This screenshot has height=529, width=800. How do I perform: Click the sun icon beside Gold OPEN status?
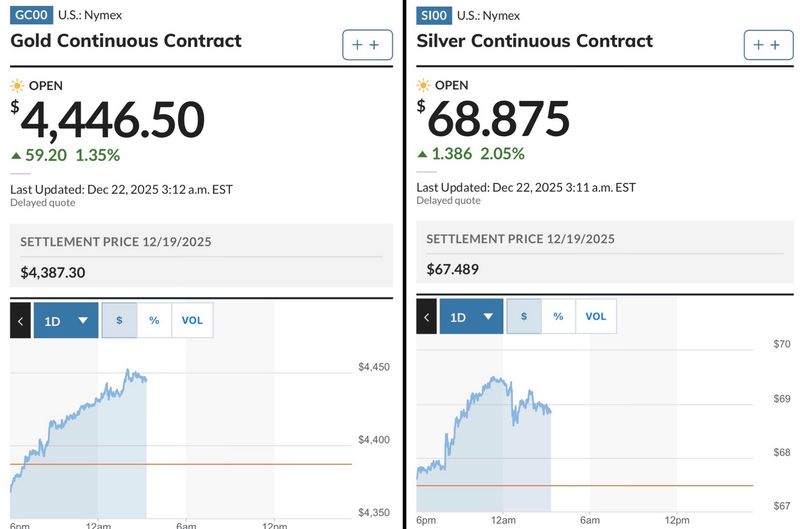click(17, 86)
